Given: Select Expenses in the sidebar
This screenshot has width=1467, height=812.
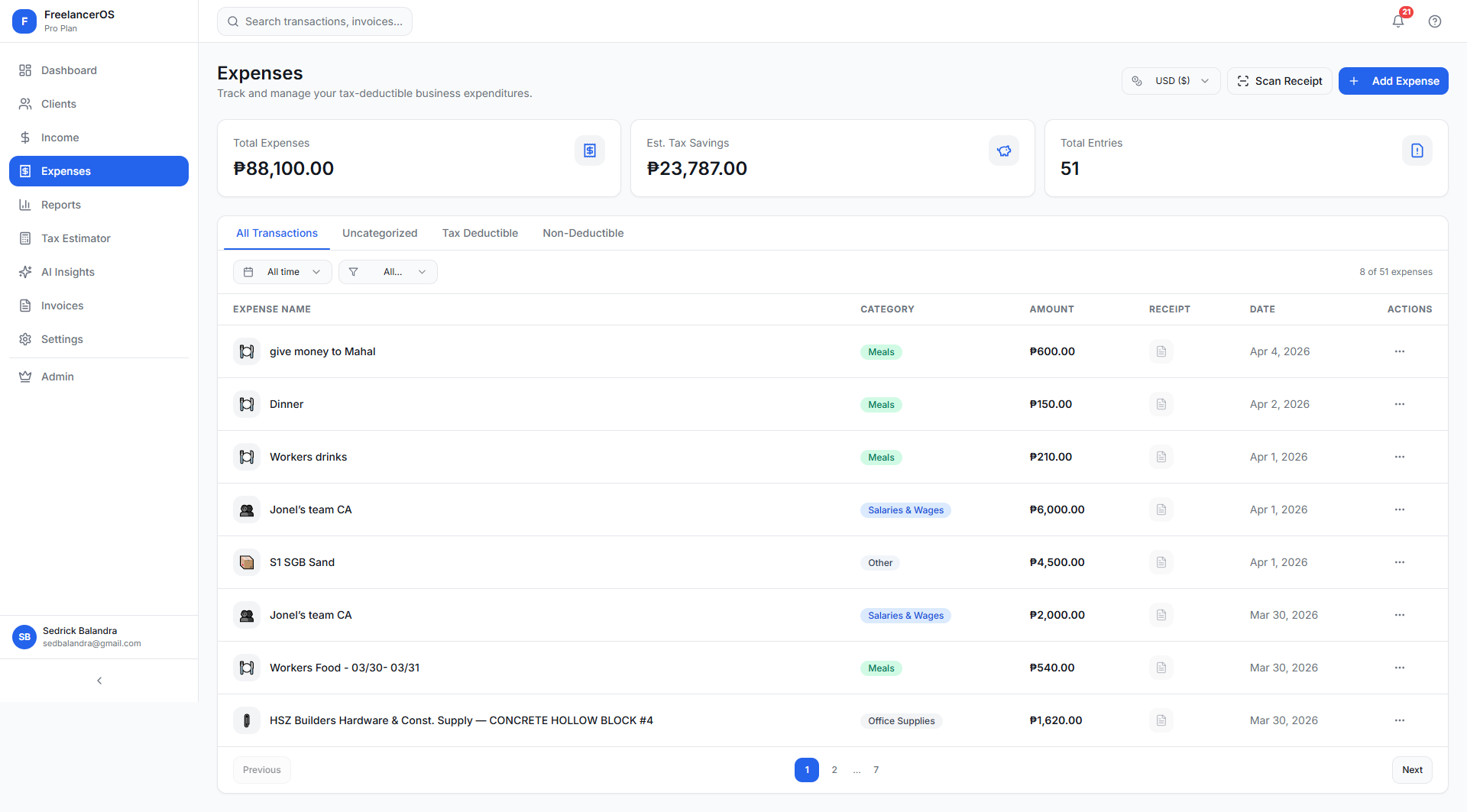Looking at the screenshot, I should pos(99,171).
